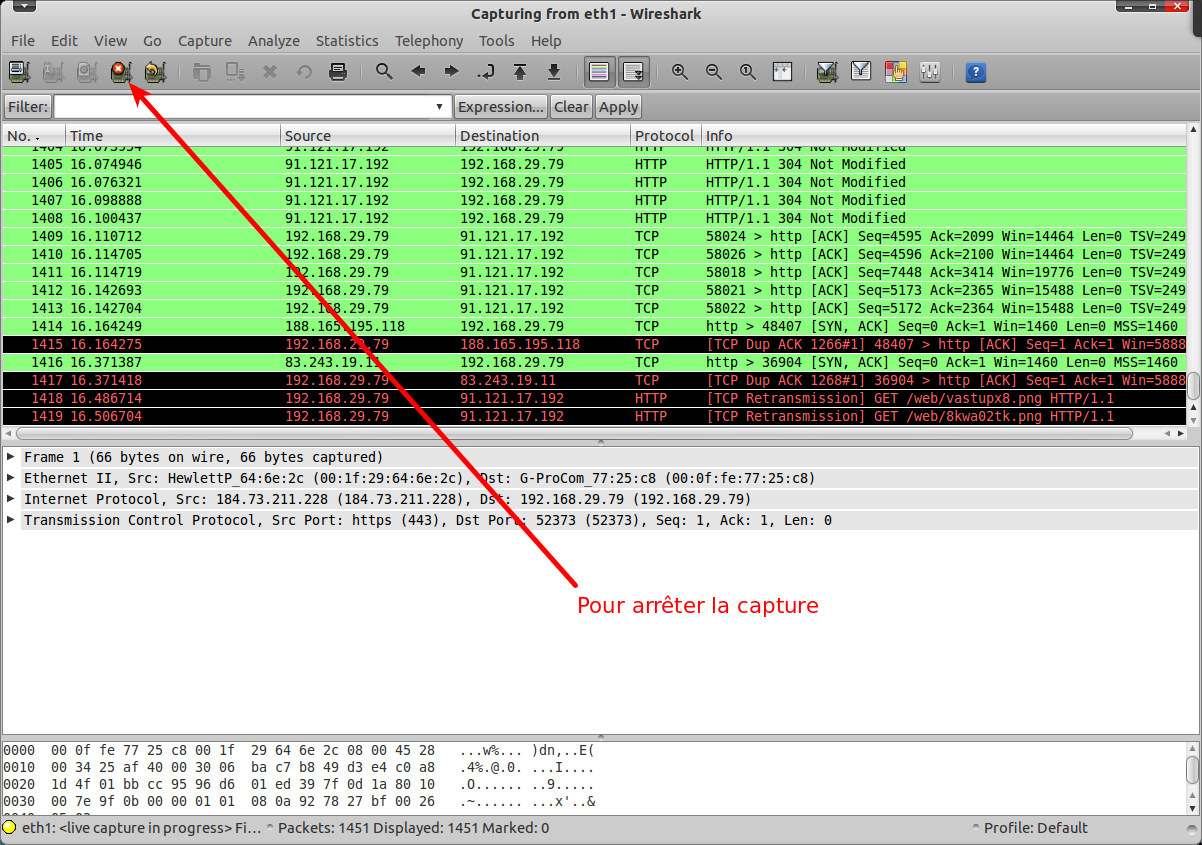The image size is (1202, 845).
Task: Expand the Ethernet II tree node
Action: tap(11, 478)
